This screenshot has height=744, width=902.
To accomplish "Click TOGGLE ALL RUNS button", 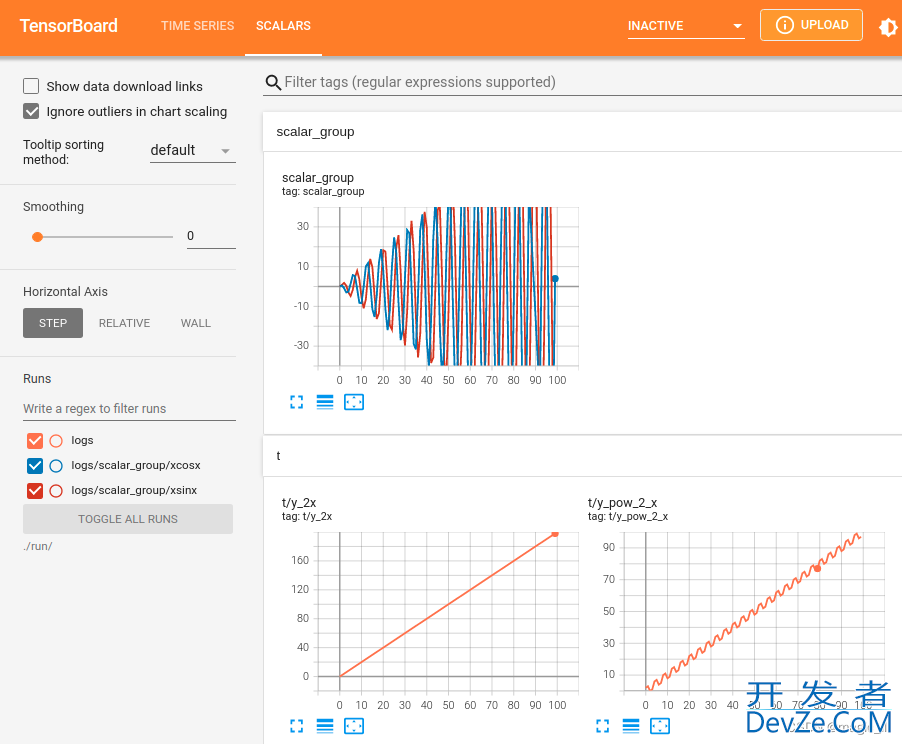I will (128, 519).
